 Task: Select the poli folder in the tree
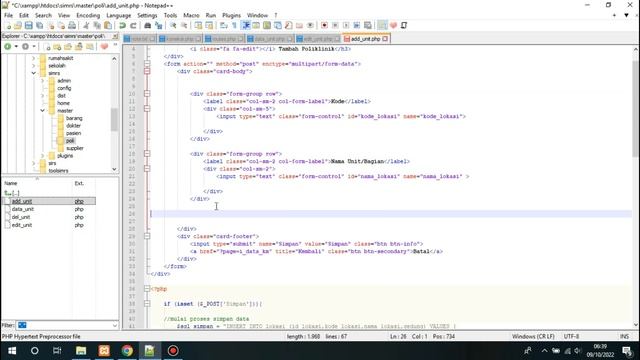coord(70,140)
